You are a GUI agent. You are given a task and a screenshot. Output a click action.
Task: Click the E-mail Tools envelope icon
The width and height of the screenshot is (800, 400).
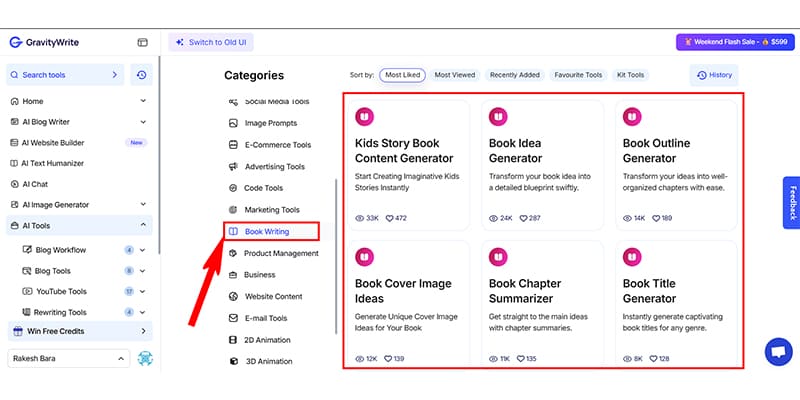coord(233,318)
